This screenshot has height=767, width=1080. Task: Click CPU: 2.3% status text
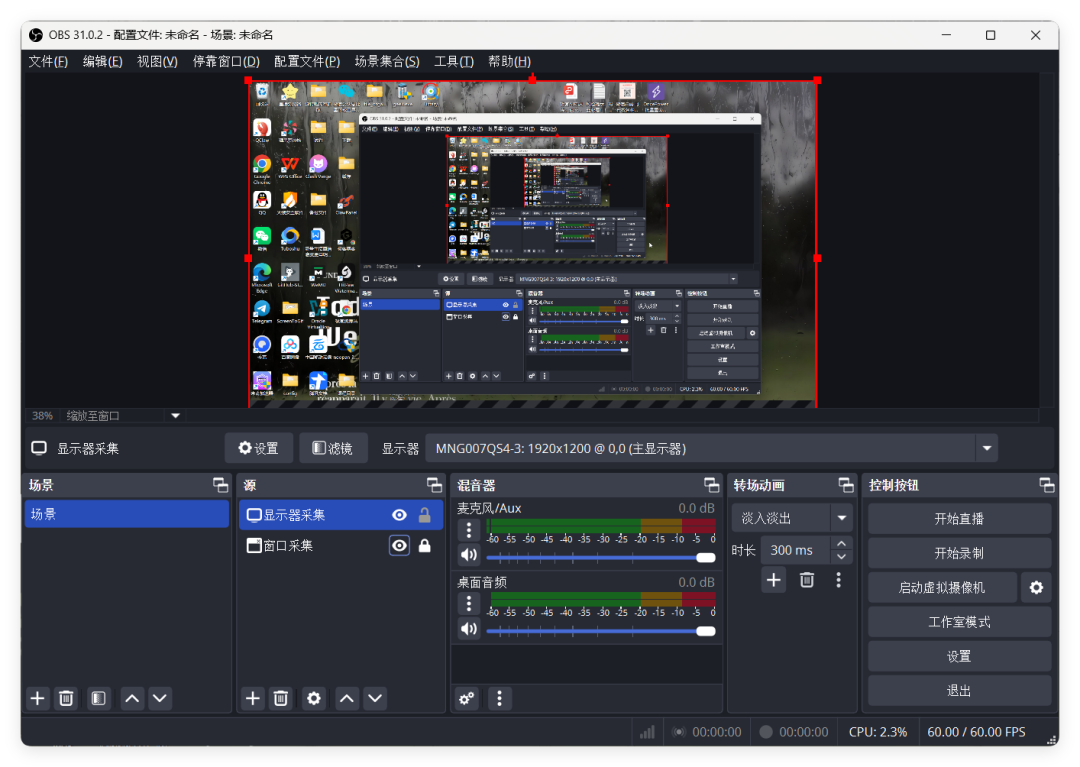(x=878, y=732)
